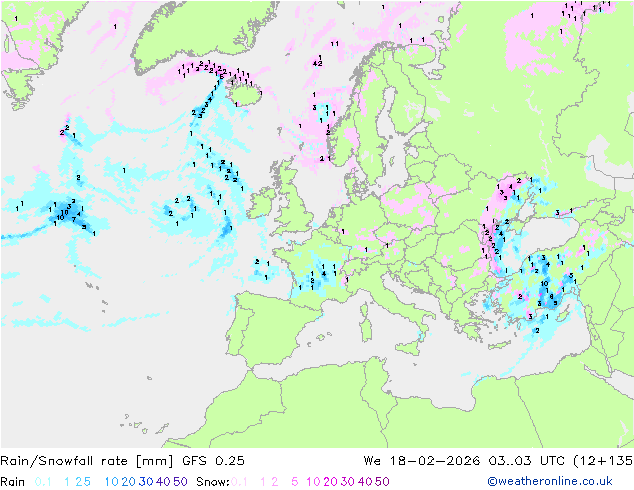Image resolution: width=634 pixels, height=490 pixels.
Task: Select the Snow legend 50 value
Action: pos(382,482)
